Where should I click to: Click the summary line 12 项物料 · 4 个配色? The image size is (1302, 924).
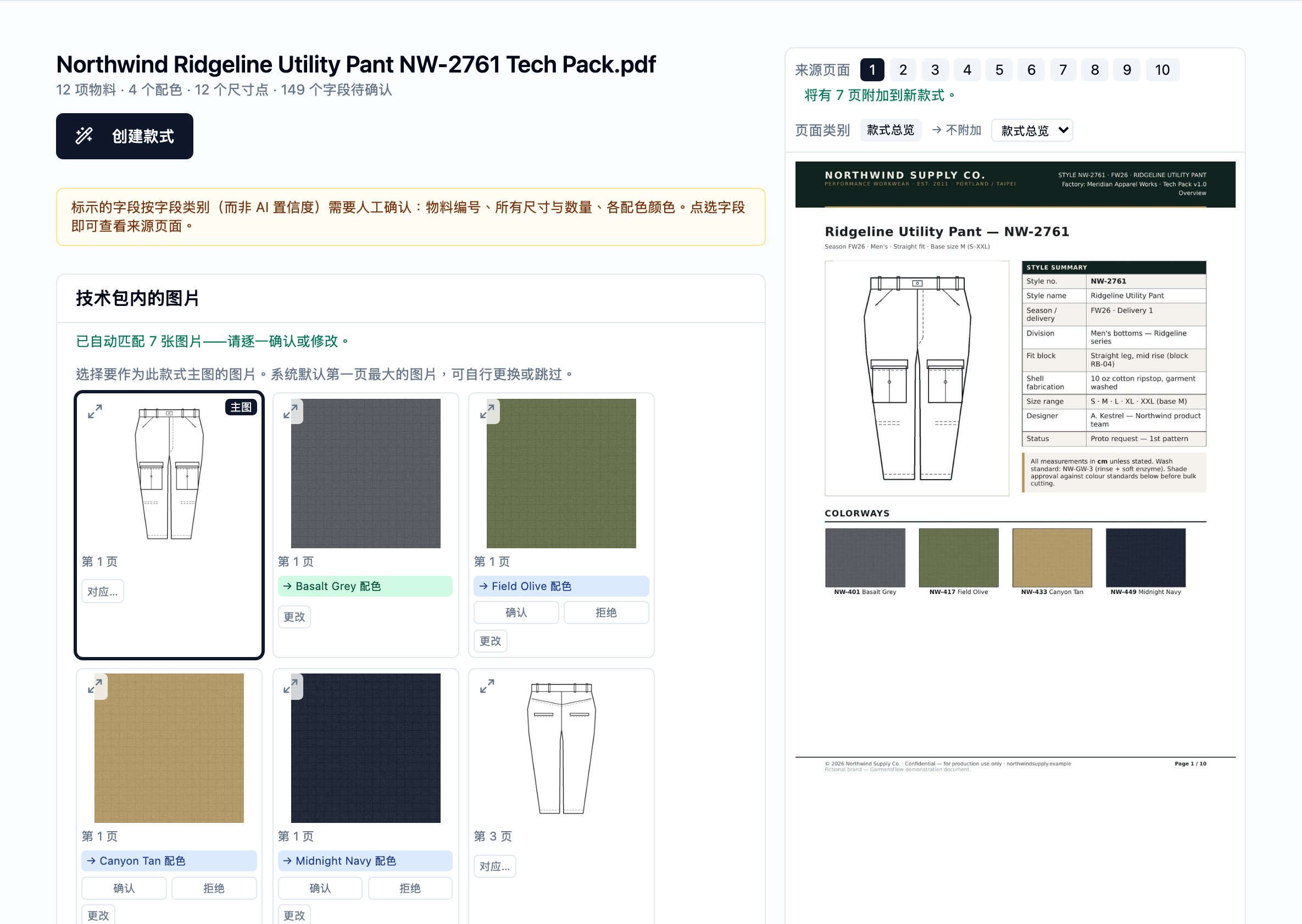pos(224,90)
